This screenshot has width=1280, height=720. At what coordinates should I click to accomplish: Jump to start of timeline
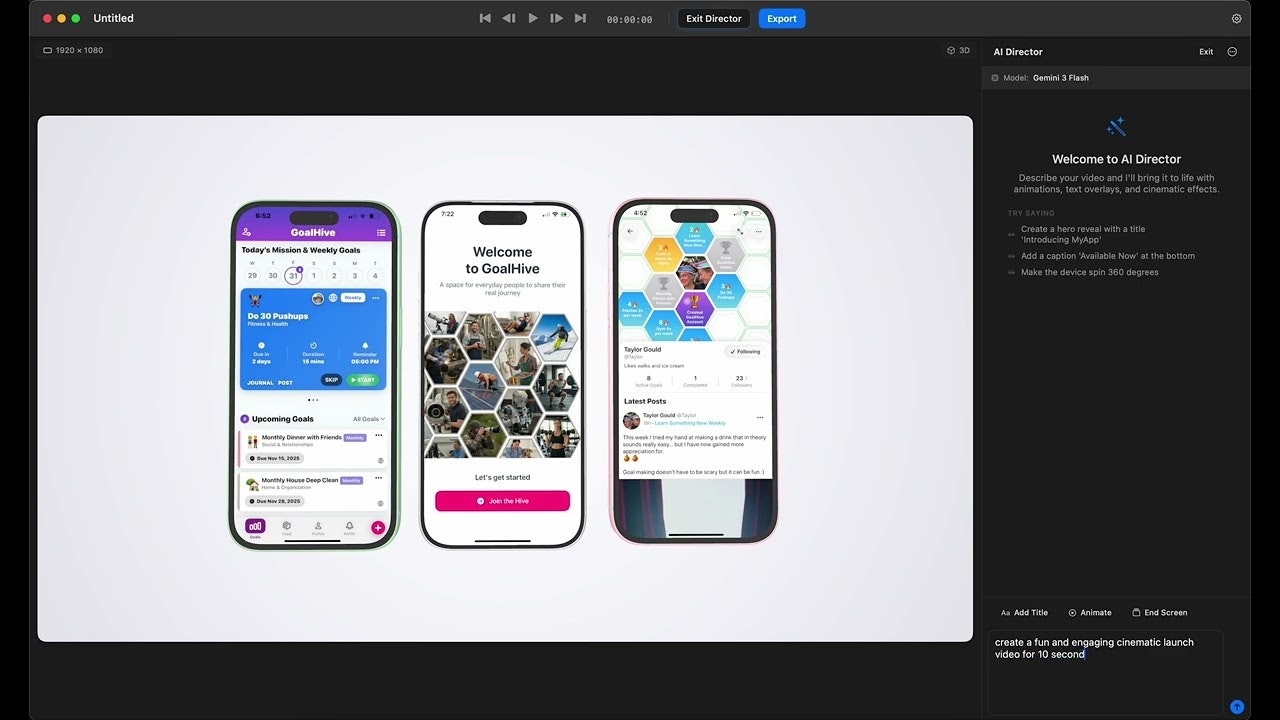[x=485, y=18]
